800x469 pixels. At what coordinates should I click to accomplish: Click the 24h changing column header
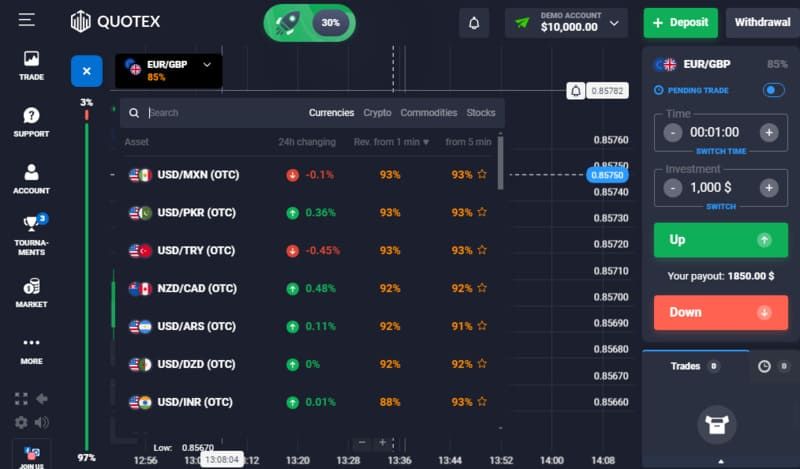coord(307,142)
